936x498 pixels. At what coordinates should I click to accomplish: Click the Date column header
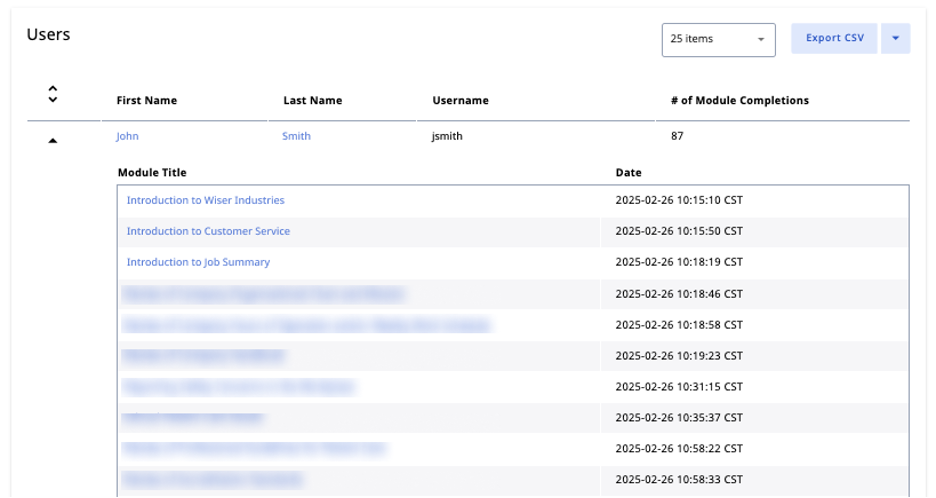click(x=628, y=173)
